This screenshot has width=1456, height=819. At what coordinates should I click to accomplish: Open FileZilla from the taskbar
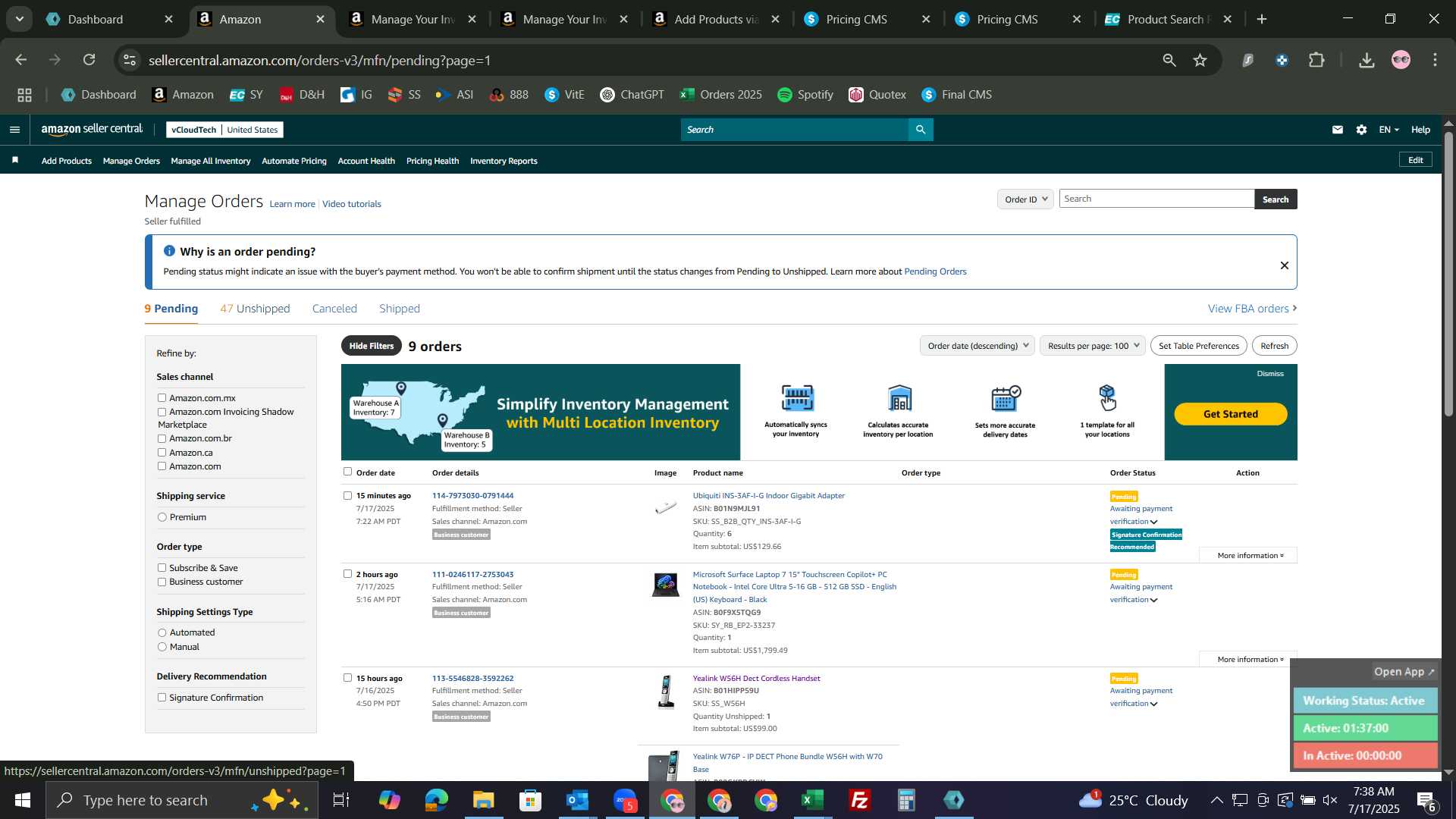coord(860,800)
